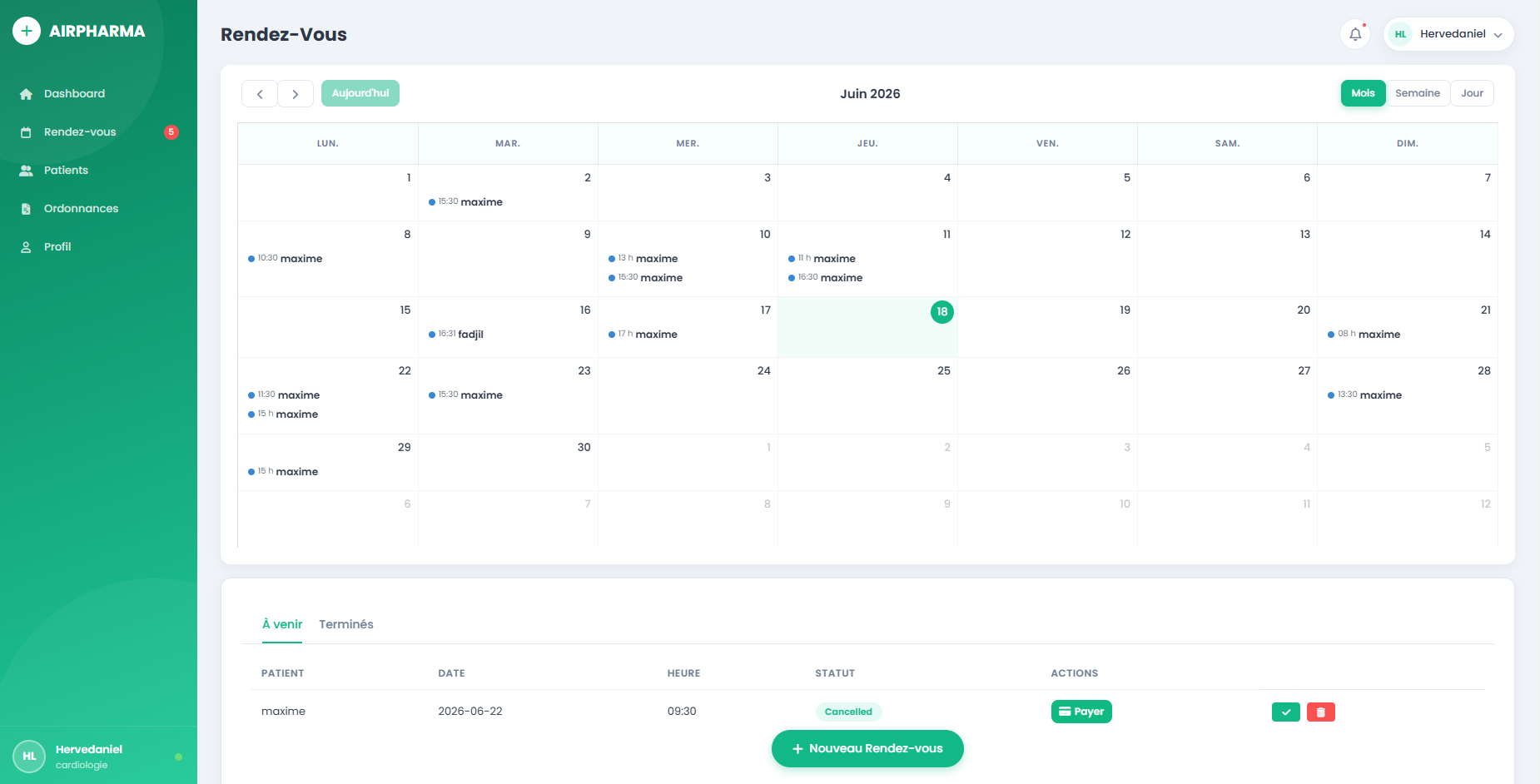Screen dimensions: 1540x784
Task: Click the HL avatar in sidebar footer
Action: 29,757
